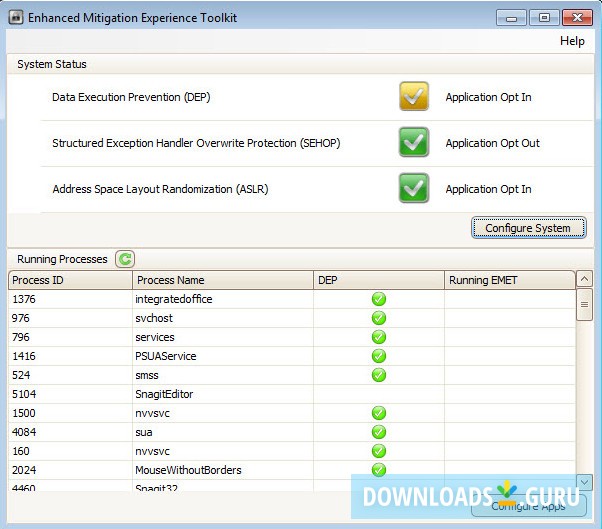This screenshot has width=602, height=529.
Task: Click the Address Space Layout Randomization label
Action: pos(160,189)
